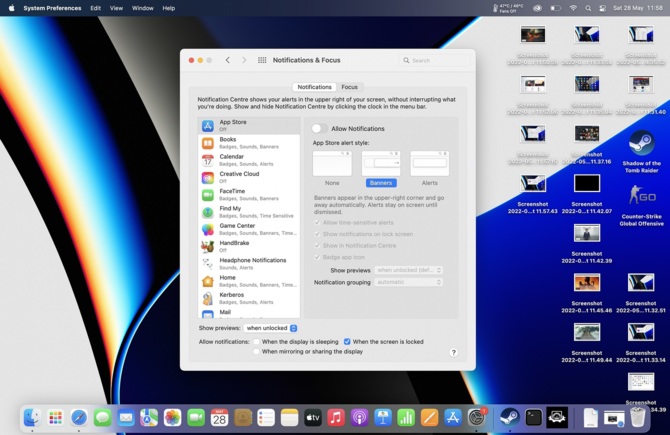Open Steam from the Dock
Screen dimensions: 670x435
pyautogui.click(x=510, y=417)
